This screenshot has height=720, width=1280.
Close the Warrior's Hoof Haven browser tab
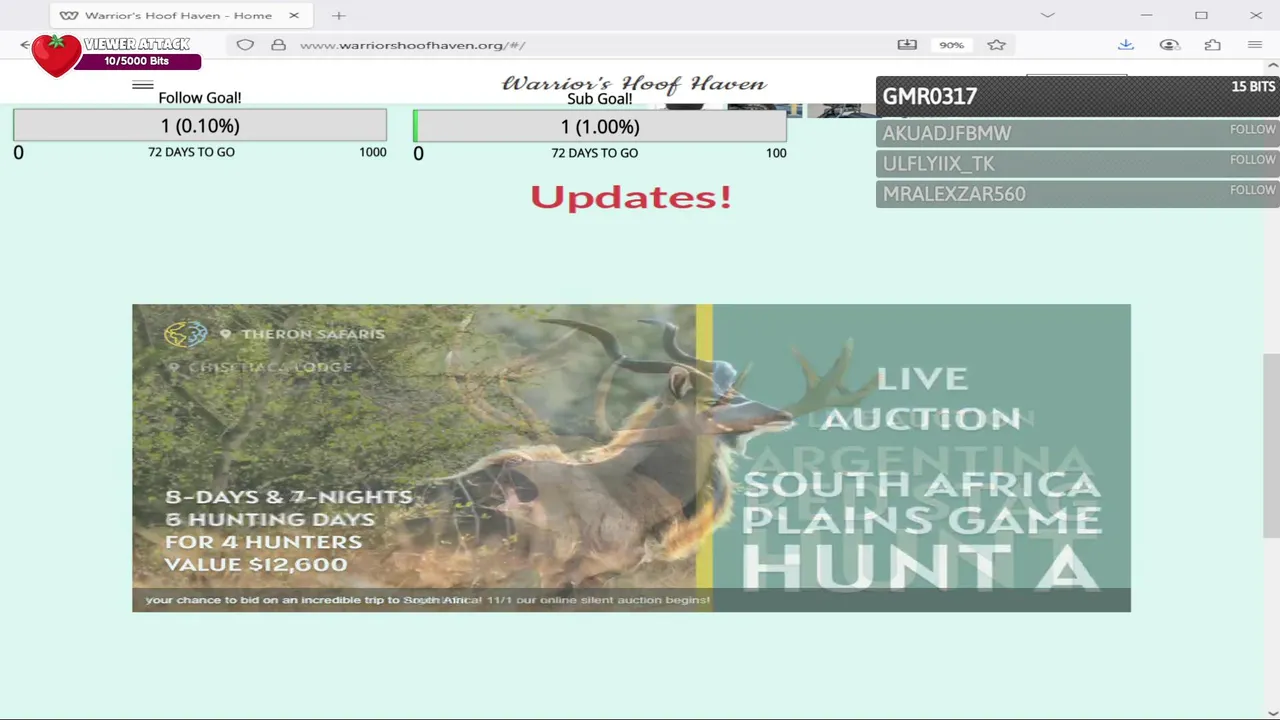point(293,15)
